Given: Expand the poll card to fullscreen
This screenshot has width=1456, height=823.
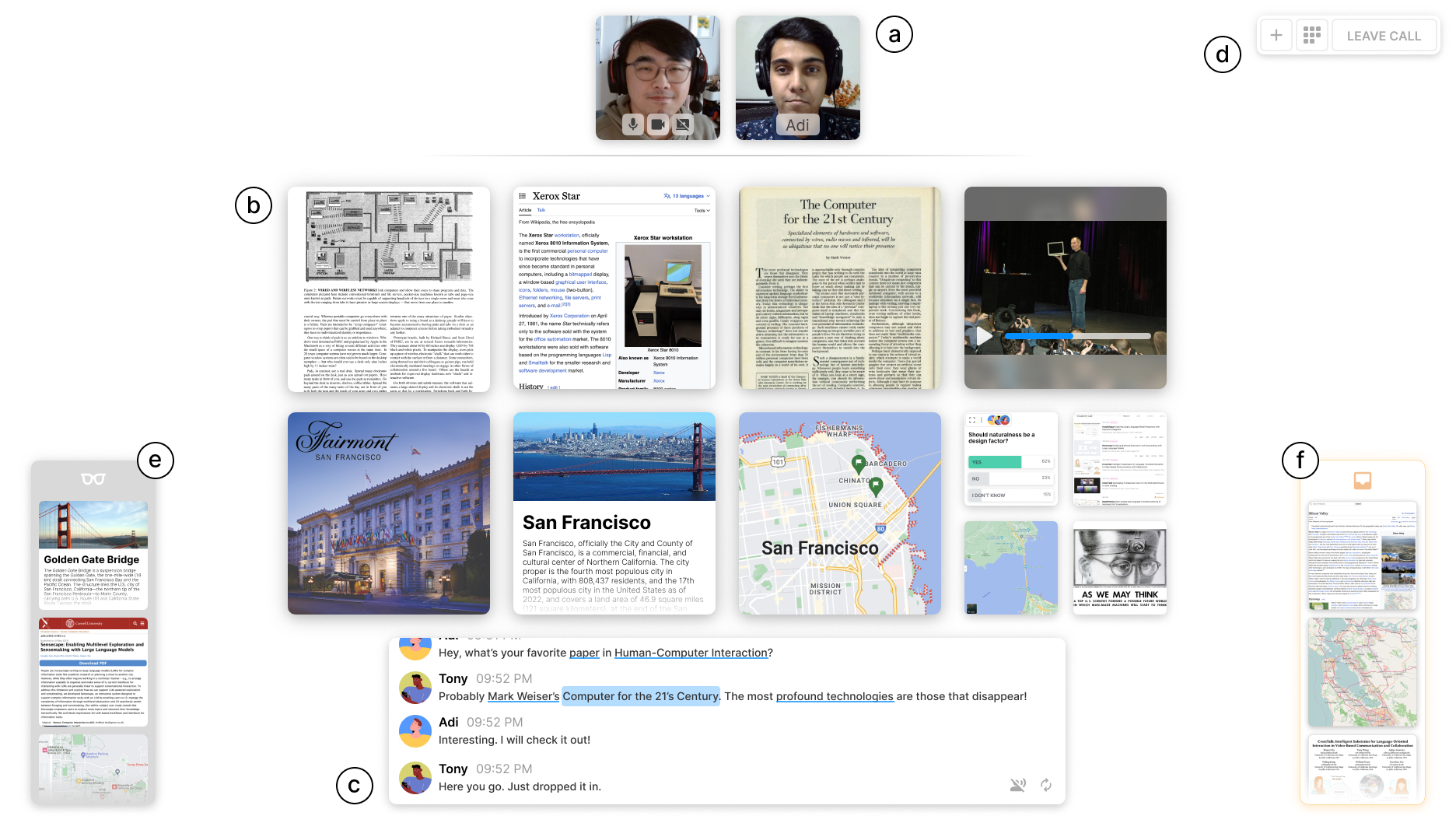Looking at the screenshot, I should (x=972, y=420).
